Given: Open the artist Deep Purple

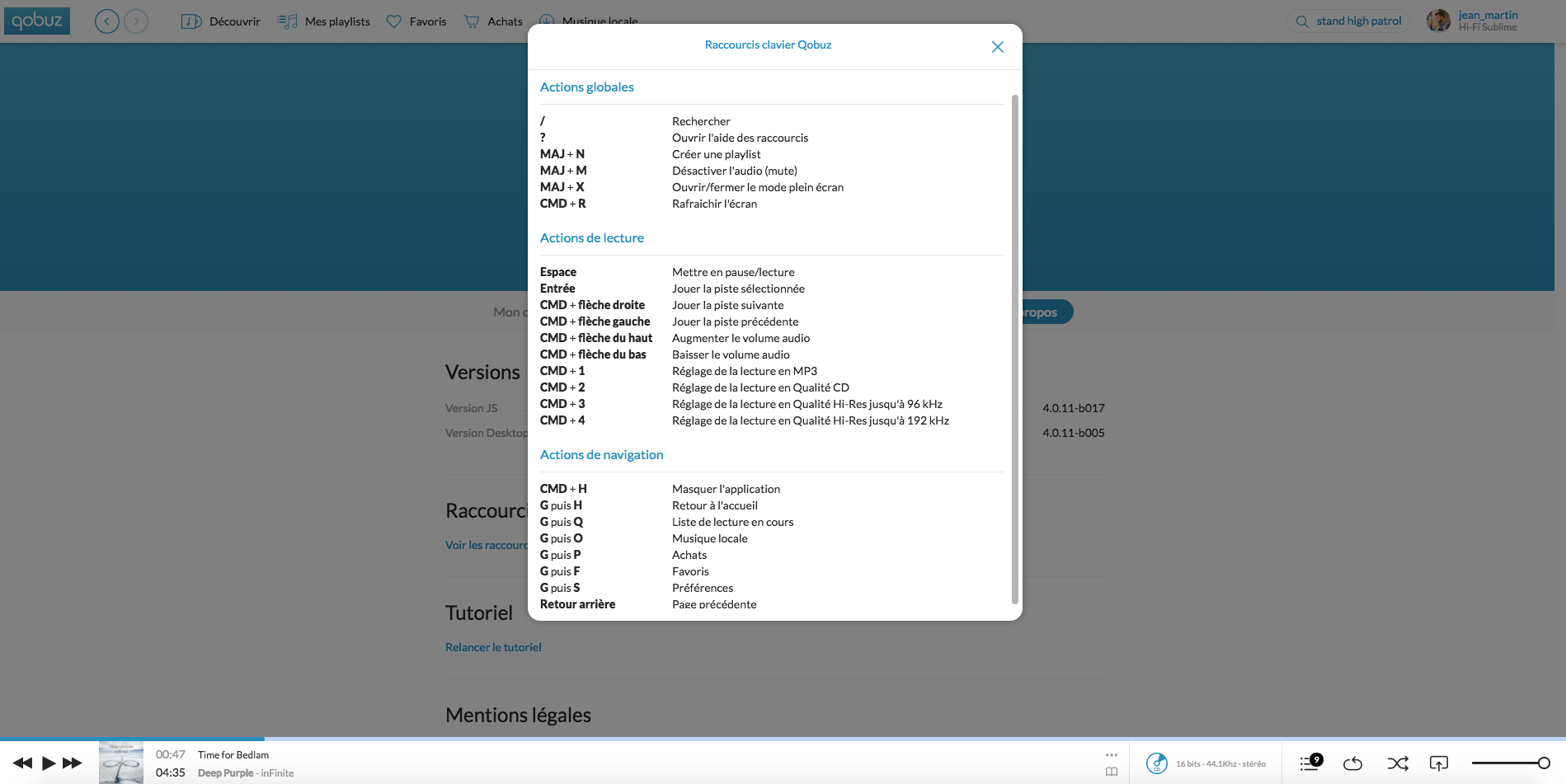Looking at the screenshot, I should [225, 773].
